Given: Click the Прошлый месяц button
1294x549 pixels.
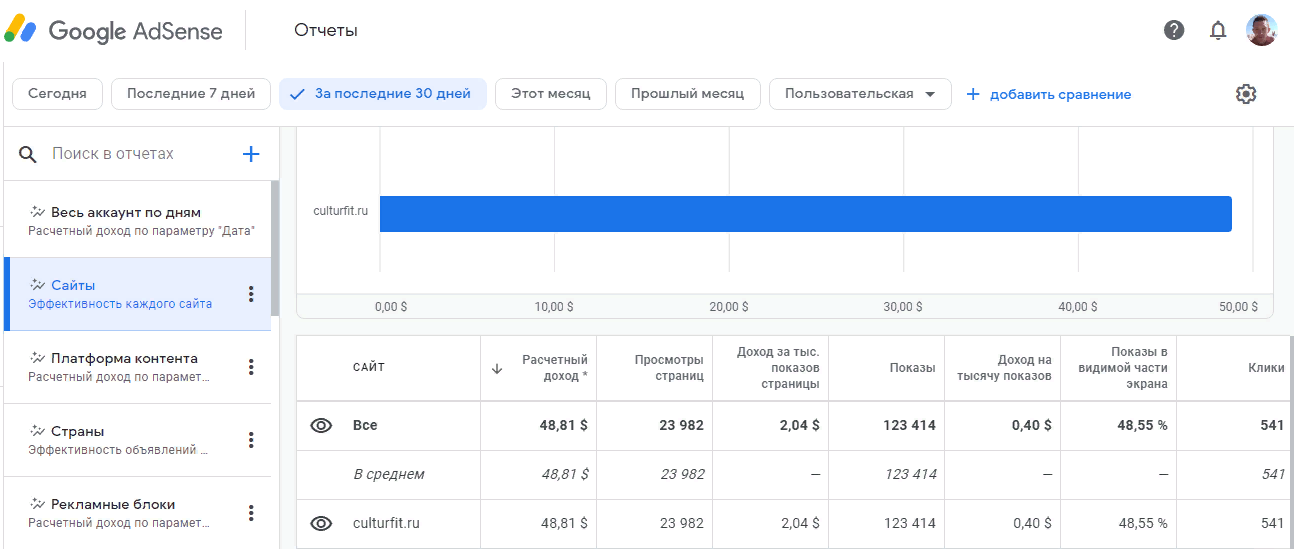Looking at the screenshot, I should click(687, 94).
